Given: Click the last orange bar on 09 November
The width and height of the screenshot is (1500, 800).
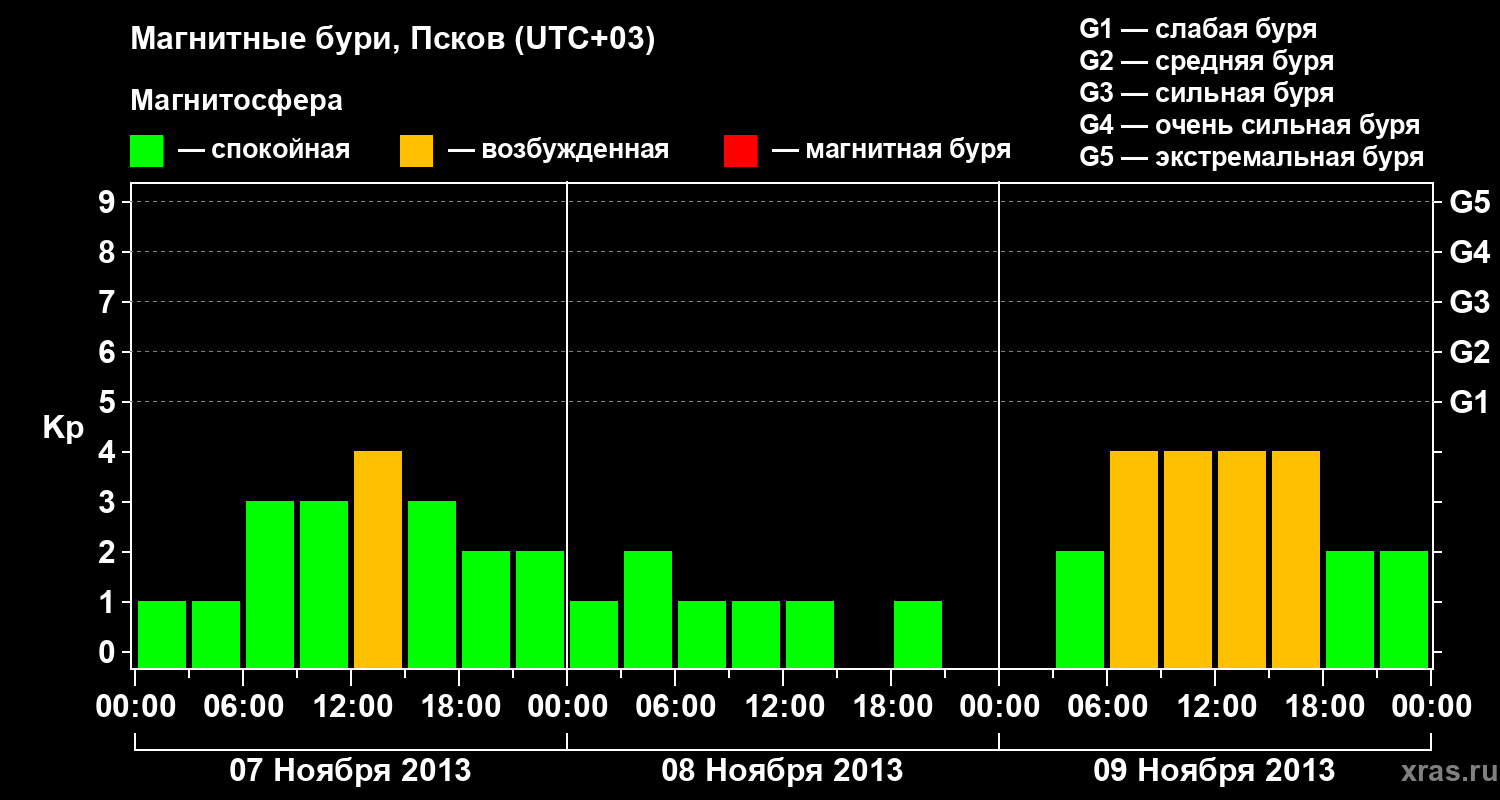Looking at the screenshot, I should (x=1296, y=559).
